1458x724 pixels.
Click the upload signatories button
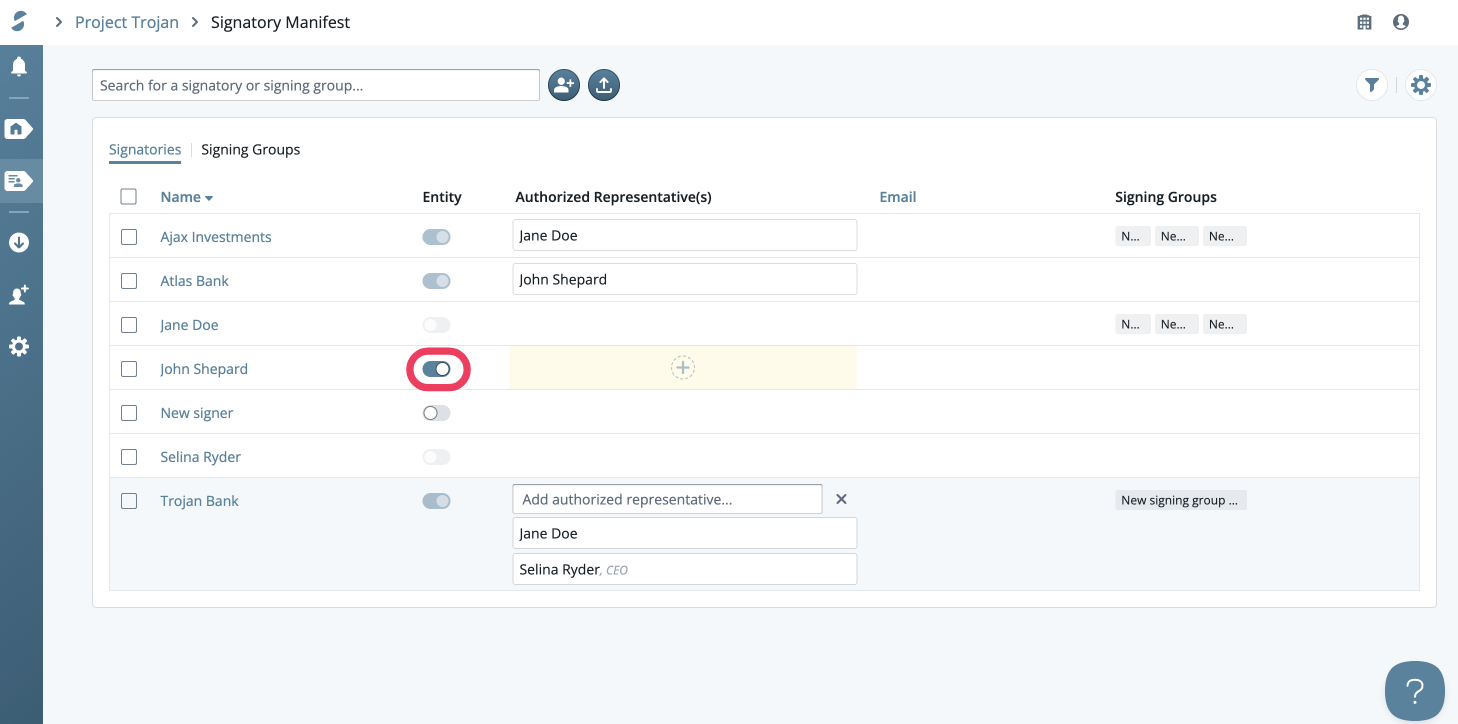603,85
